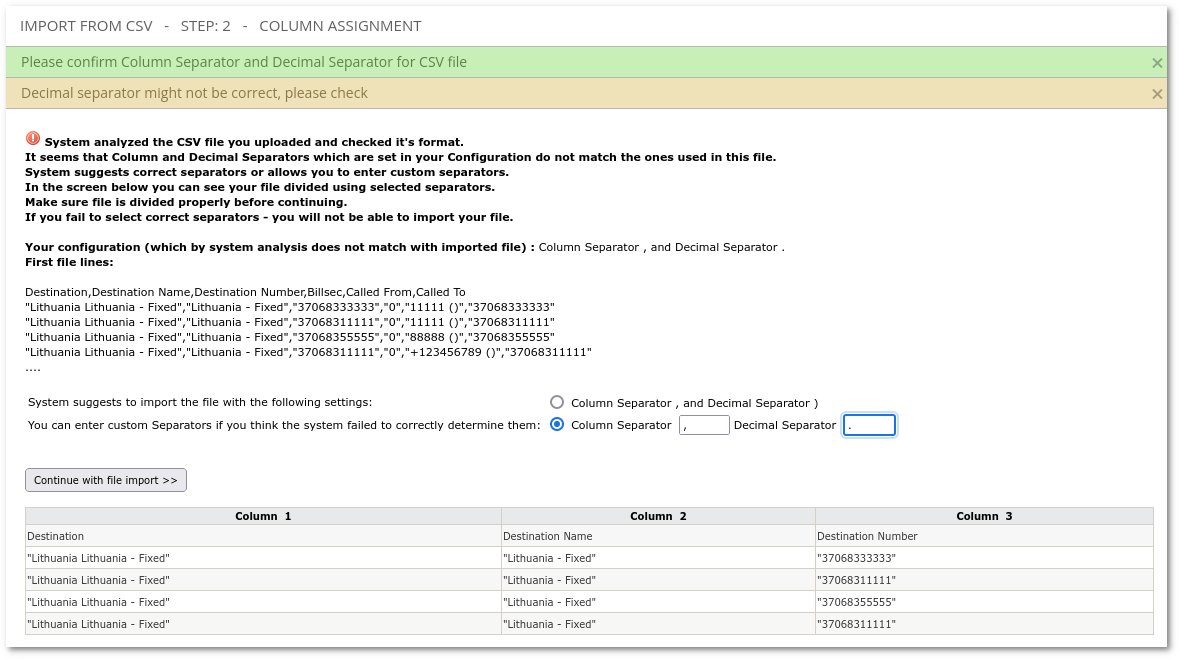Click the first "Lithuania - Fixed" cell in Column 2

coord(549,558)
